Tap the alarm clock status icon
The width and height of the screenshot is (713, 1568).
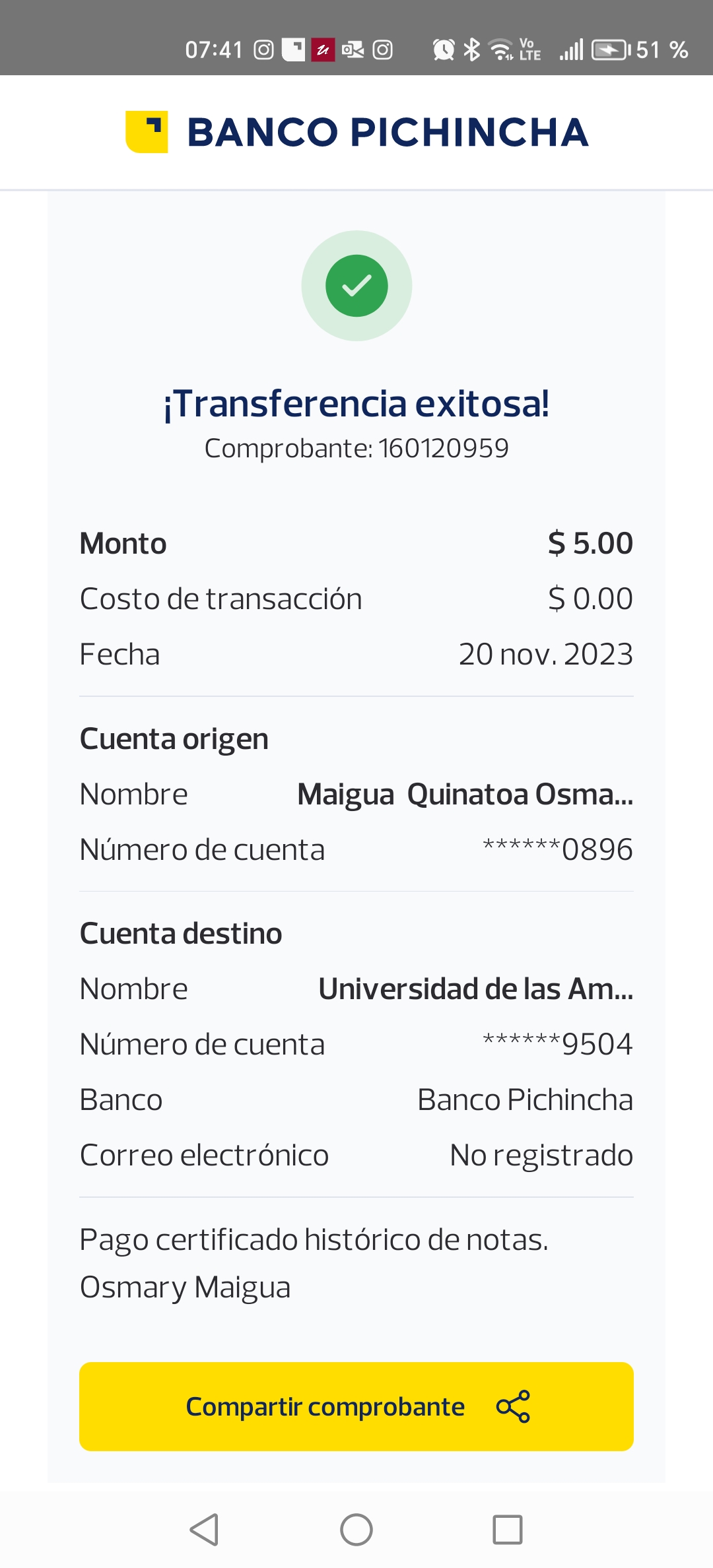pos(444,49)
